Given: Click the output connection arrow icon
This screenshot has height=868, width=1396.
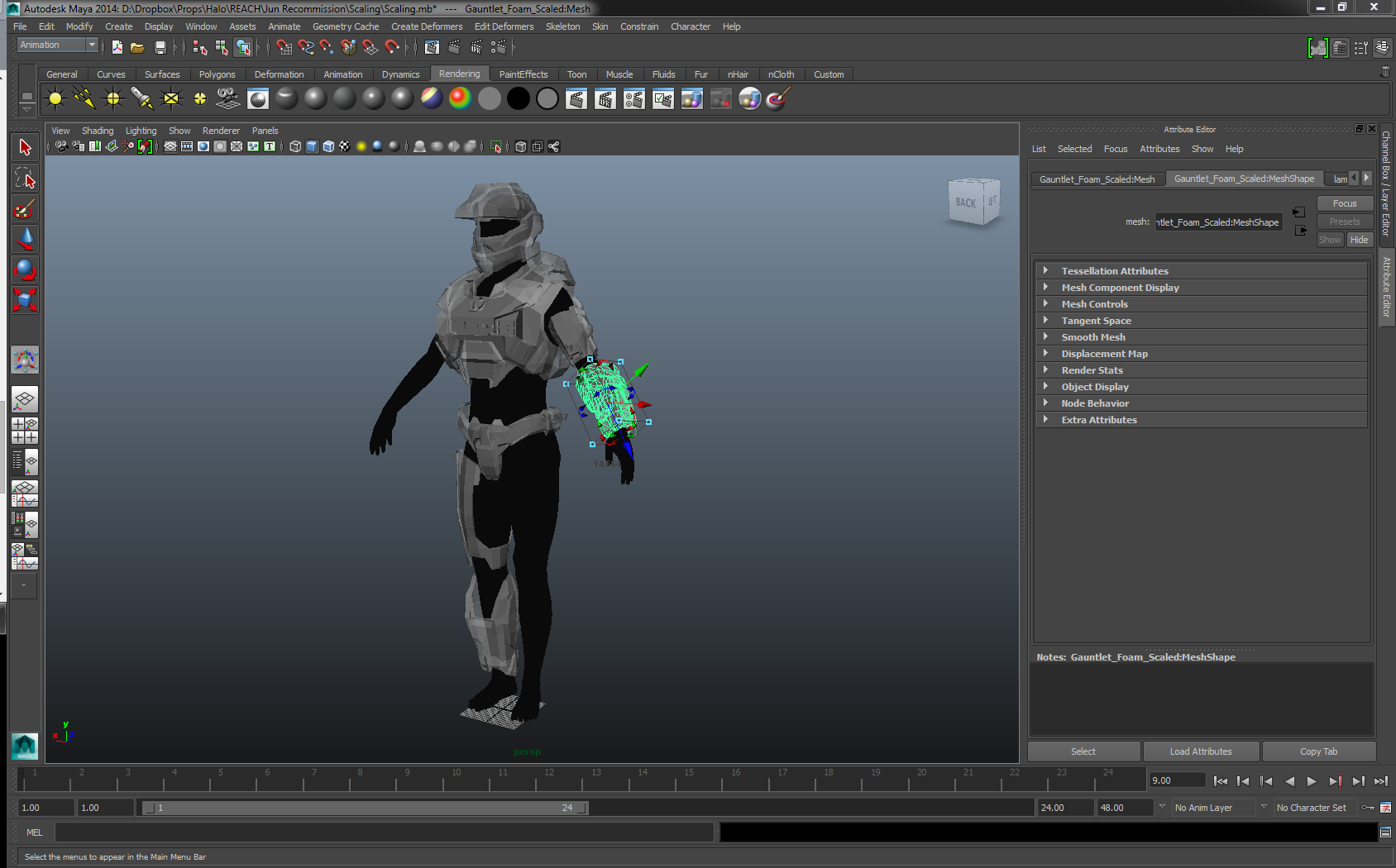Looking at the screenshot, I should coord(1301,231).
